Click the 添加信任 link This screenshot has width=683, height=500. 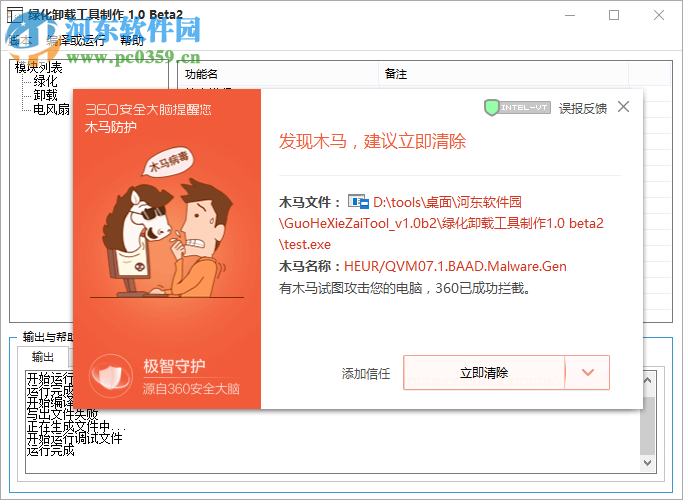(365, 374)
